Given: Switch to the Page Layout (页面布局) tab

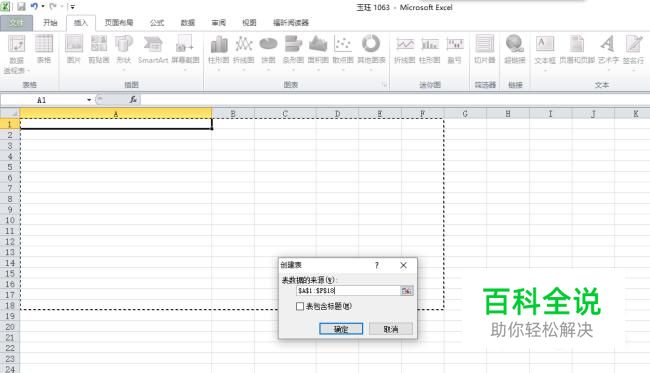Looking at the screenshot, I should [119, 22].
